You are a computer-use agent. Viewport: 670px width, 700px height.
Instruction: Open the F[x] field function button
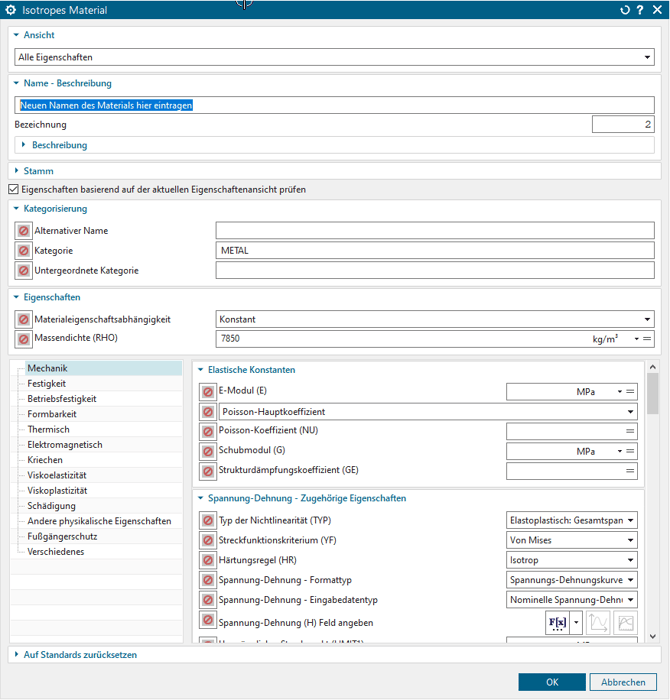pyautogui.click(x=556, y=622)
